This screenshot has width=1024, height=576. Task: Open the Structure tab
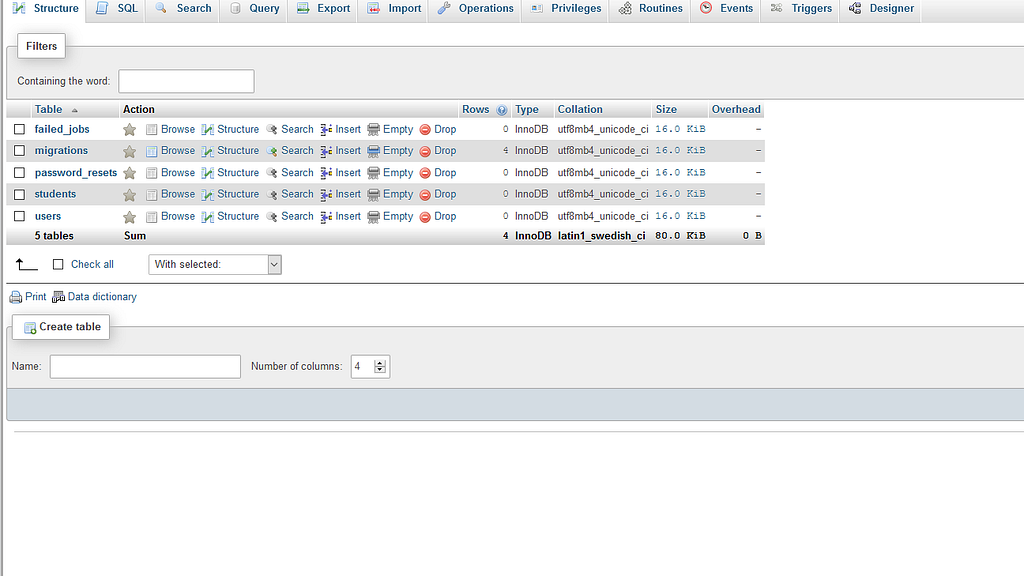click(x=45, y=9)
